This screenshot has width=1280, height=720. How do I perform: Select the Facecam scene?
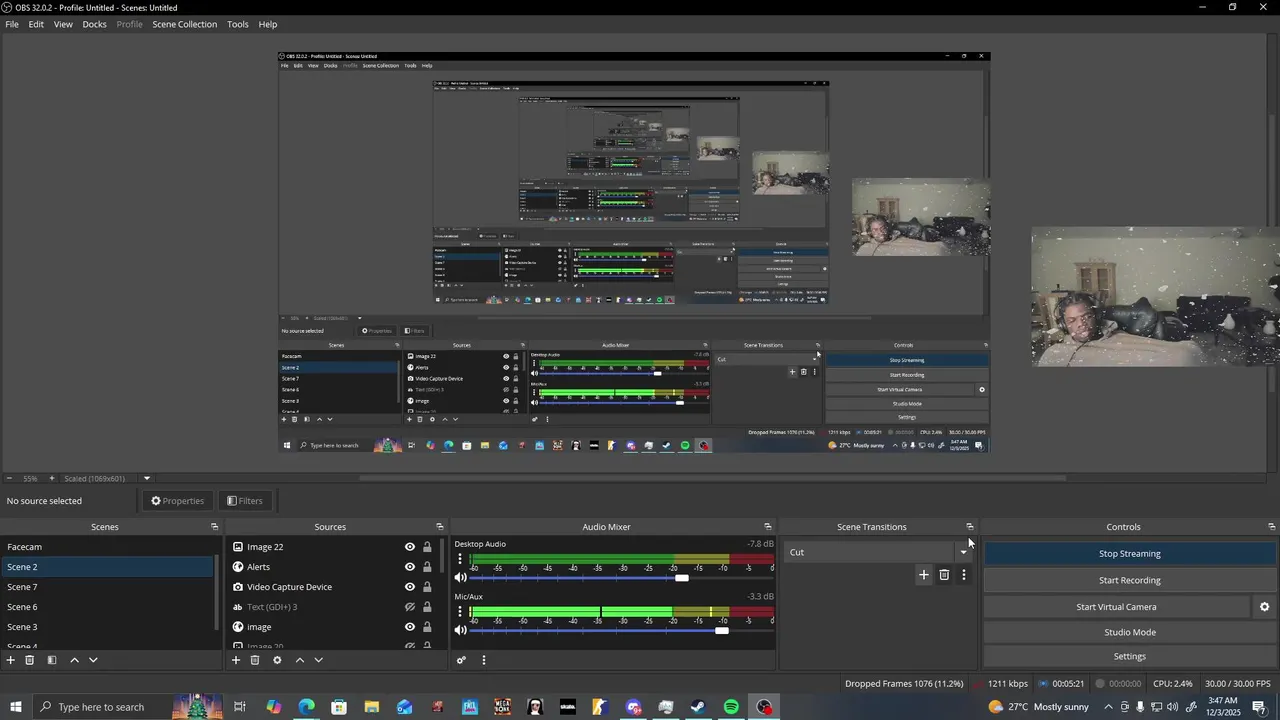(107, 547)
